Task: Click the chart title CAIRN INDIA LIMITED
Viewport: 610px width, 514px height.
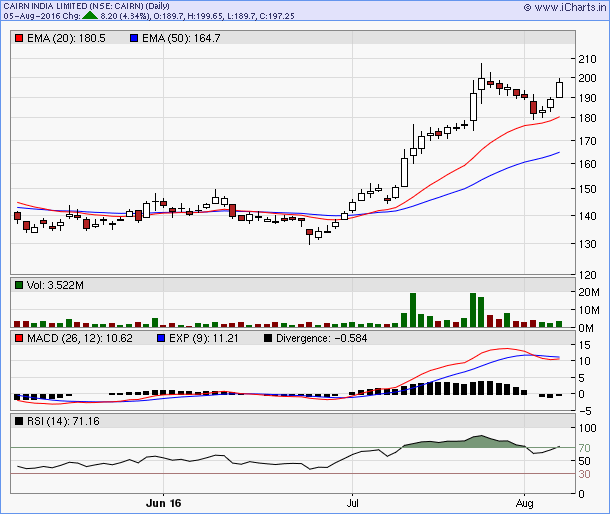Action: pos(46,6)
